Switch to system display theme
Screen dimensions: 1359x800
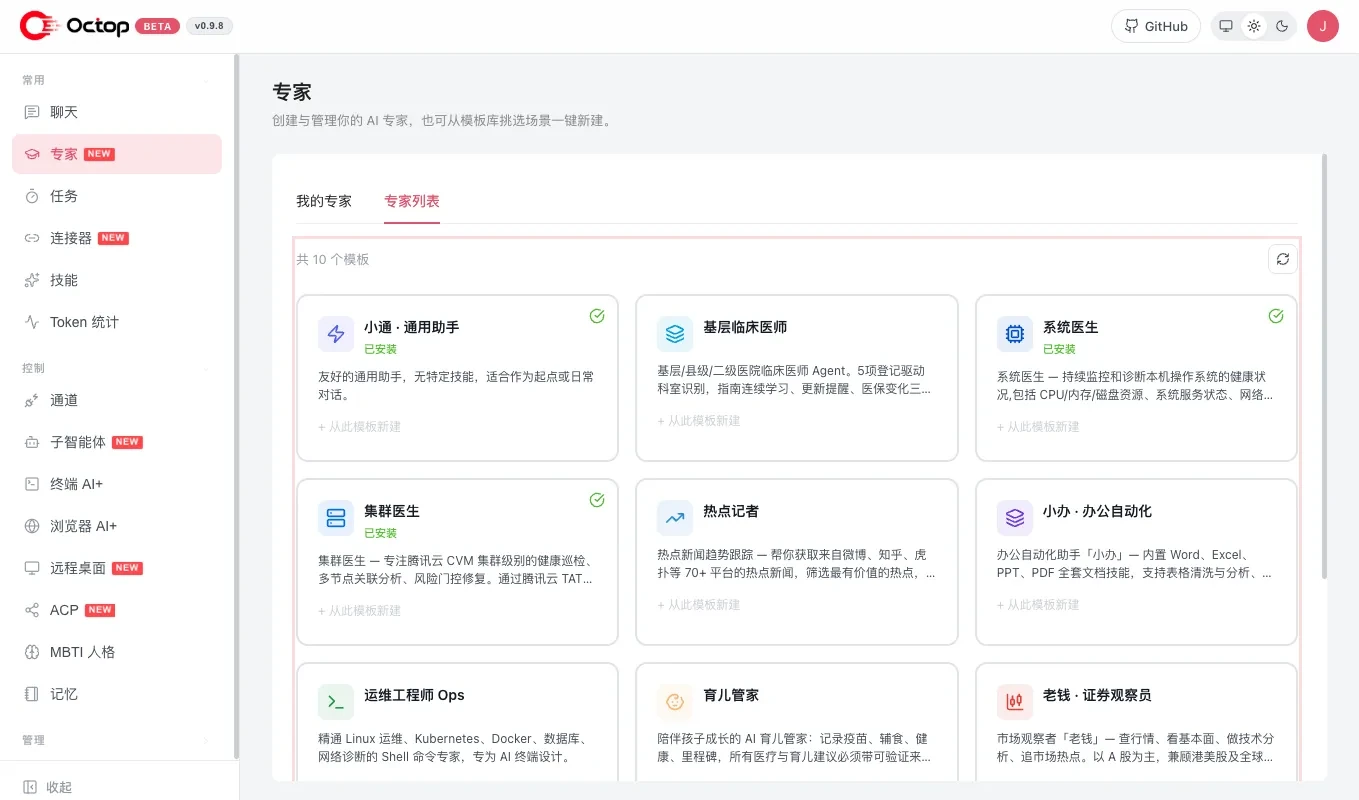1226,26
